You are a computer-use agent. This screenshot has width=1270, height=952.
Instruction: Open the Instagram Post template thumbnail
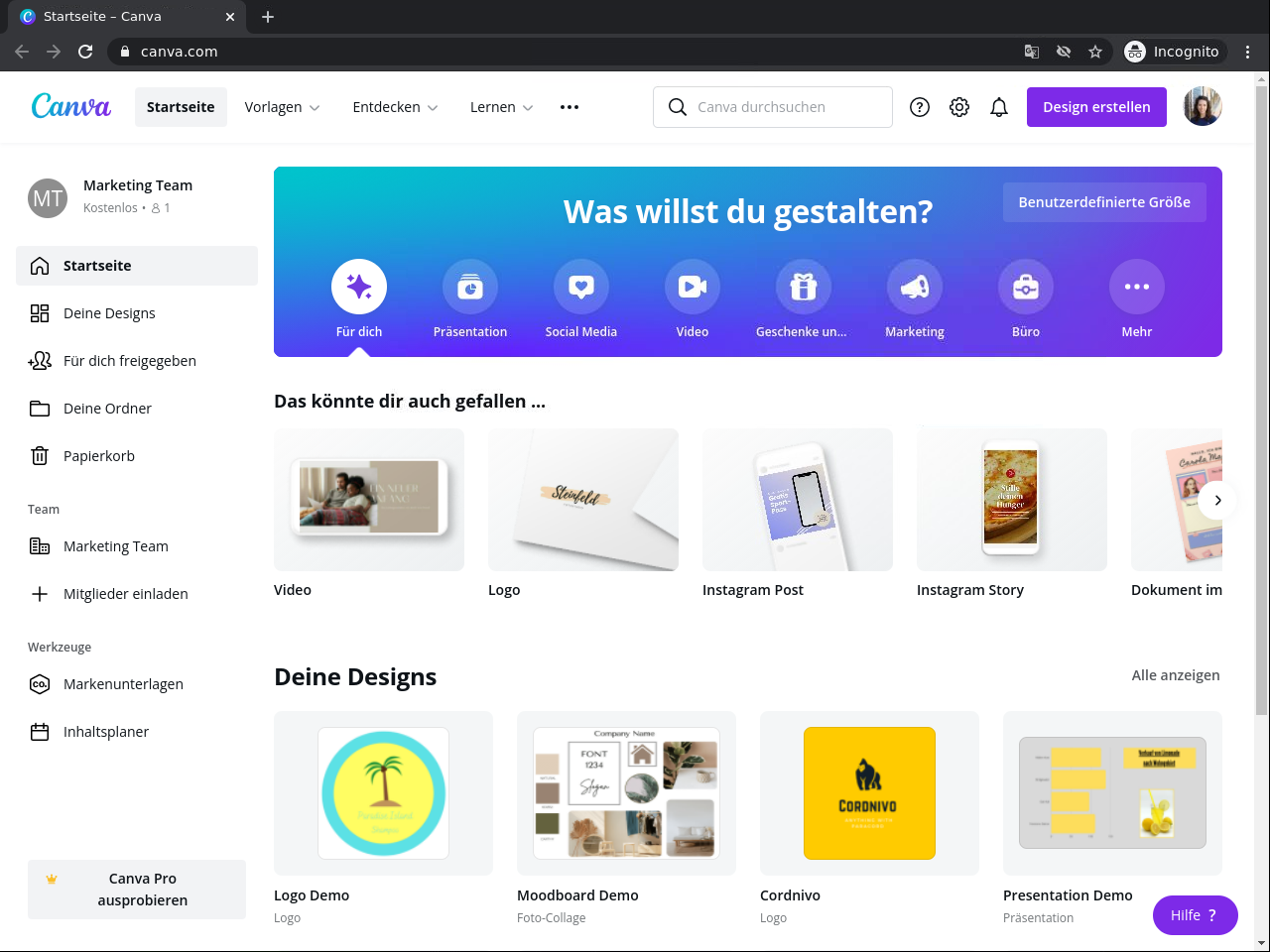tap(798, 500)
